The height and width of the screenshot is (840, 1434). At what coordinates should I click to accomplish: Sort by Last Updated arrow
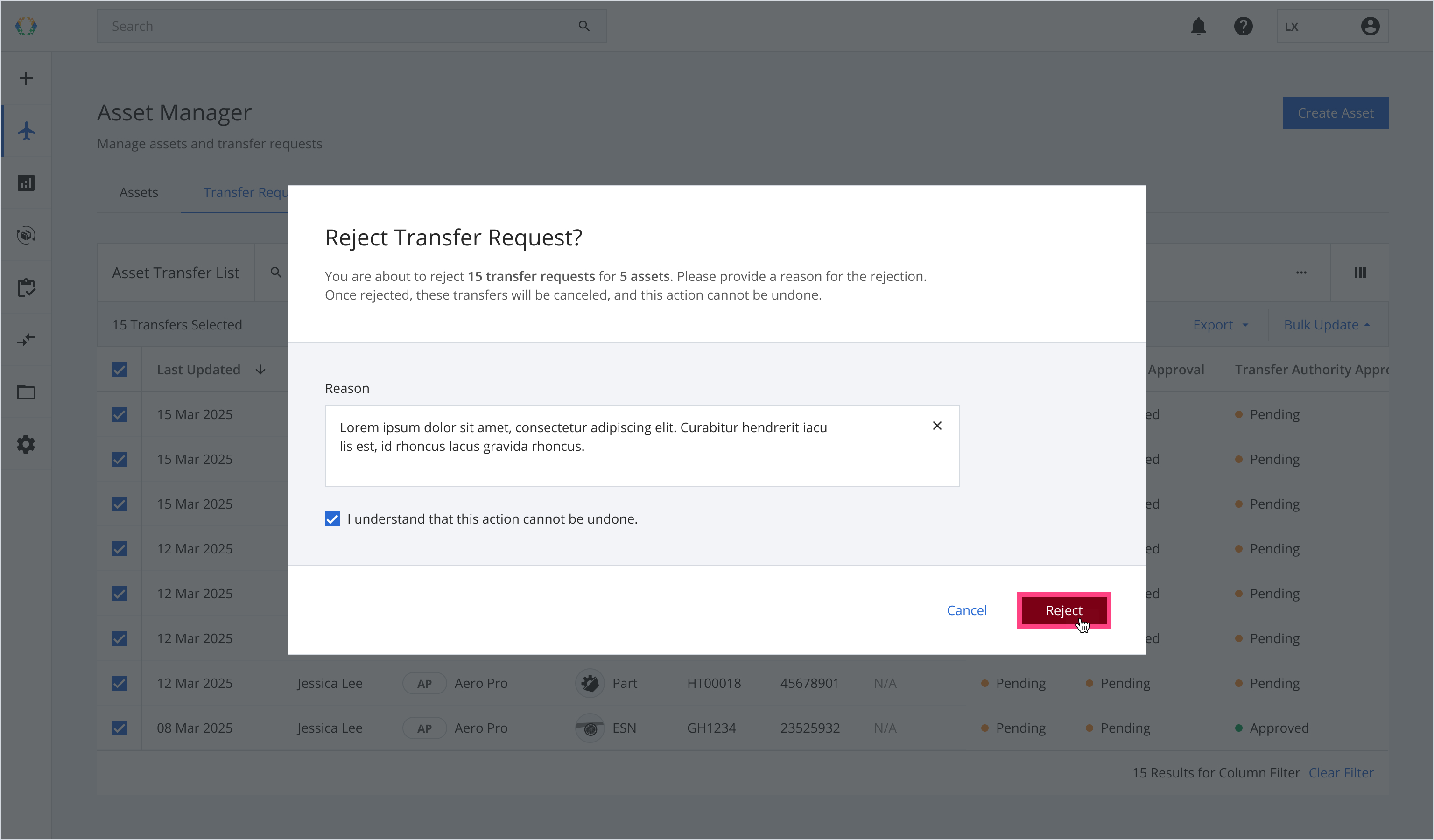click(x=260, y=370)
